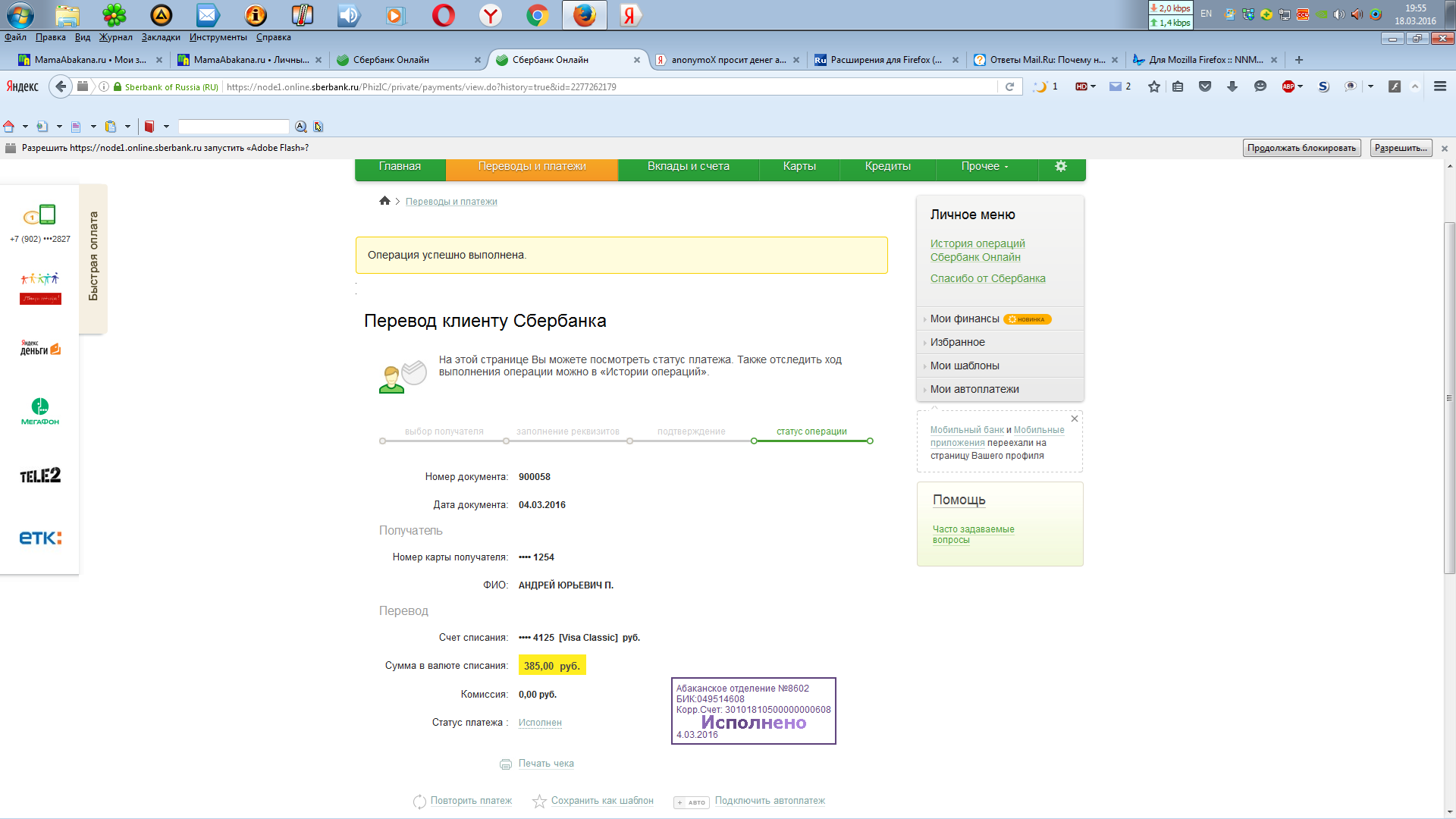Open the Закладки menu
Image resolution: width=1456 pixels, height=819 pixels.
pos(161,37)
